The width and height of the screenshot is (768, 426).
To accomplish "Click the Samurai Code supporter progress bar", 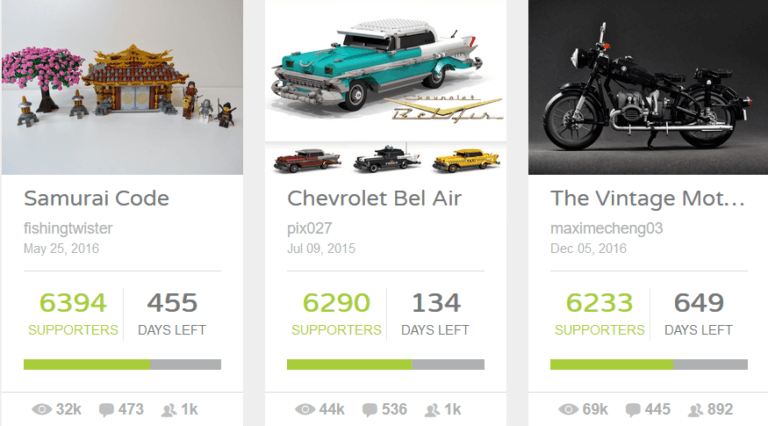I will pos(122,364).
